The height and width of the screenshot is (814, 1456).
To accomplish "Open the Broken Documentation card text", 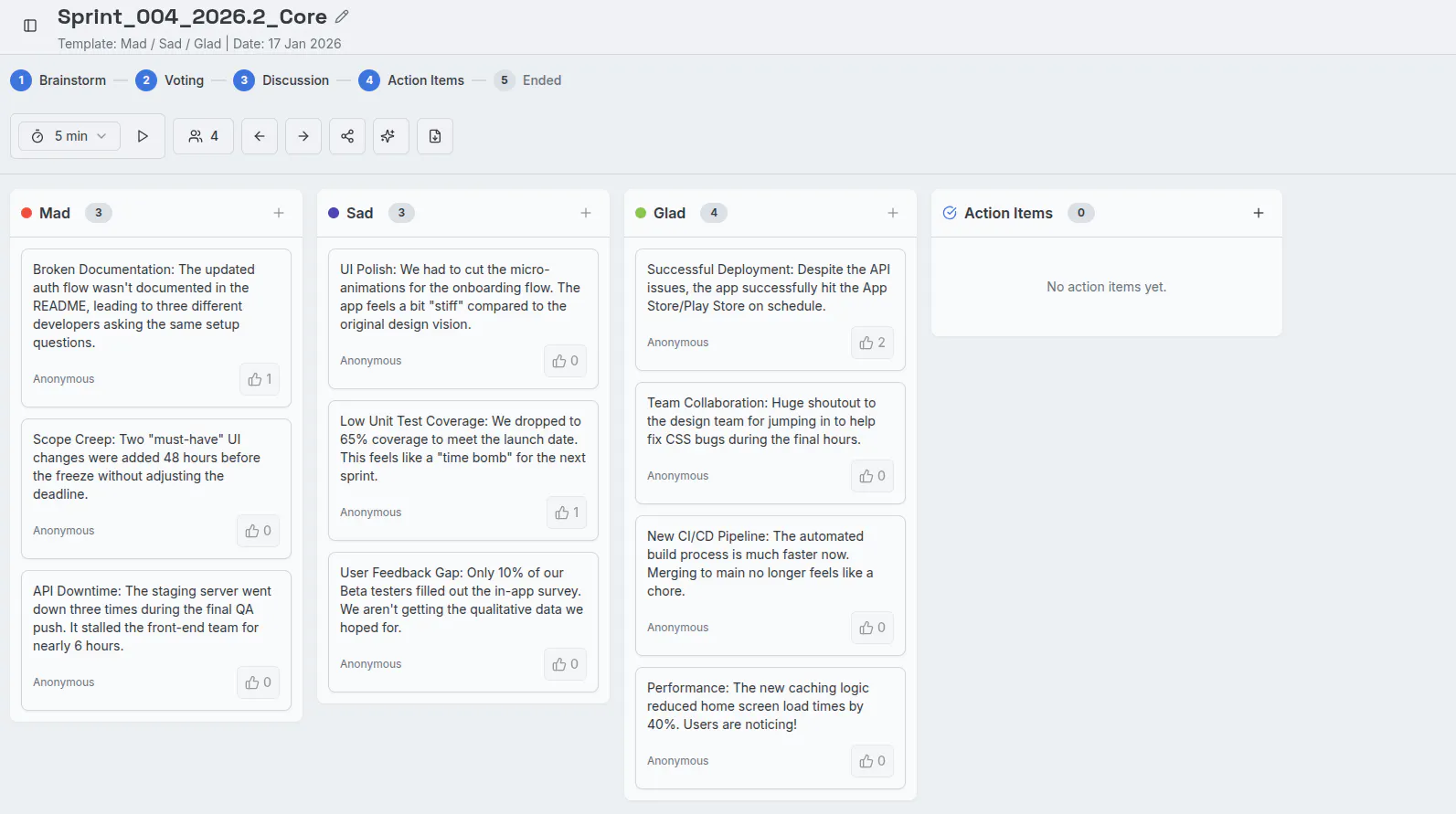I will tap(145, 306).
